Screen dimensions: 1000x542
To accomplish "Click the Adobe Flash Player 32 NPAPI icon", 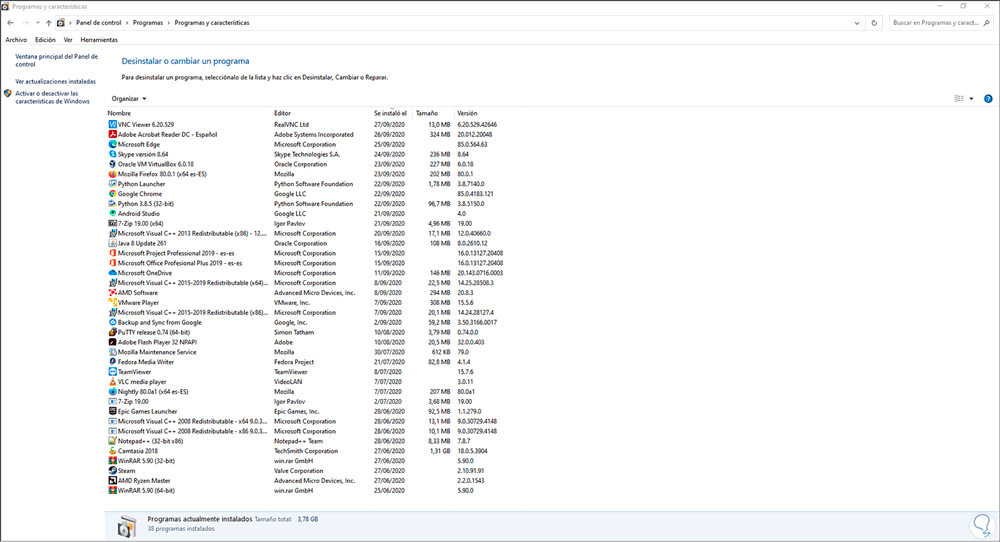I will 113,342.
